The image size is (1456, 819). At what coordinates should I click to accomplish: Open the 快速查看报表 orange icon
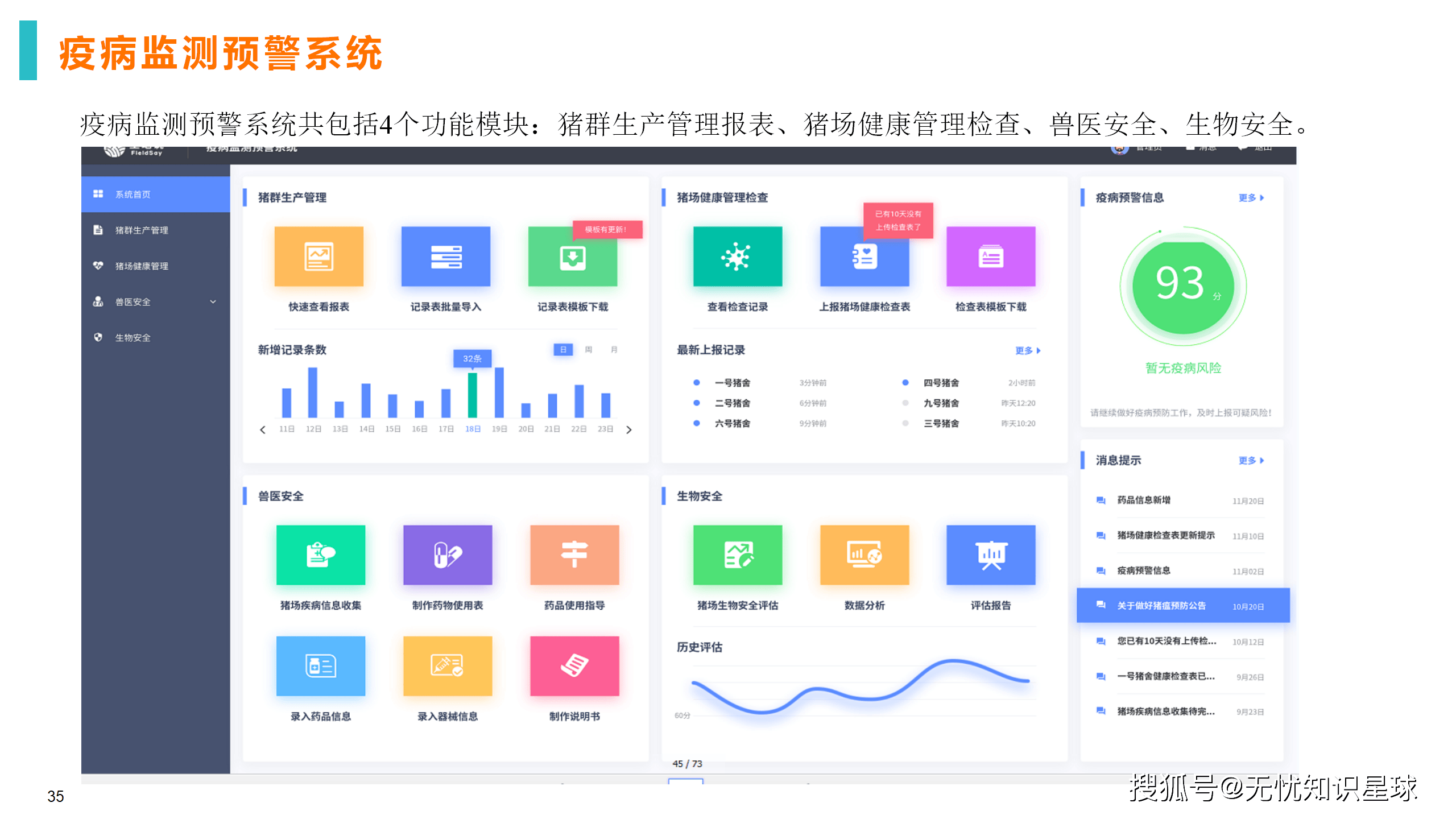tap(318, 257)
